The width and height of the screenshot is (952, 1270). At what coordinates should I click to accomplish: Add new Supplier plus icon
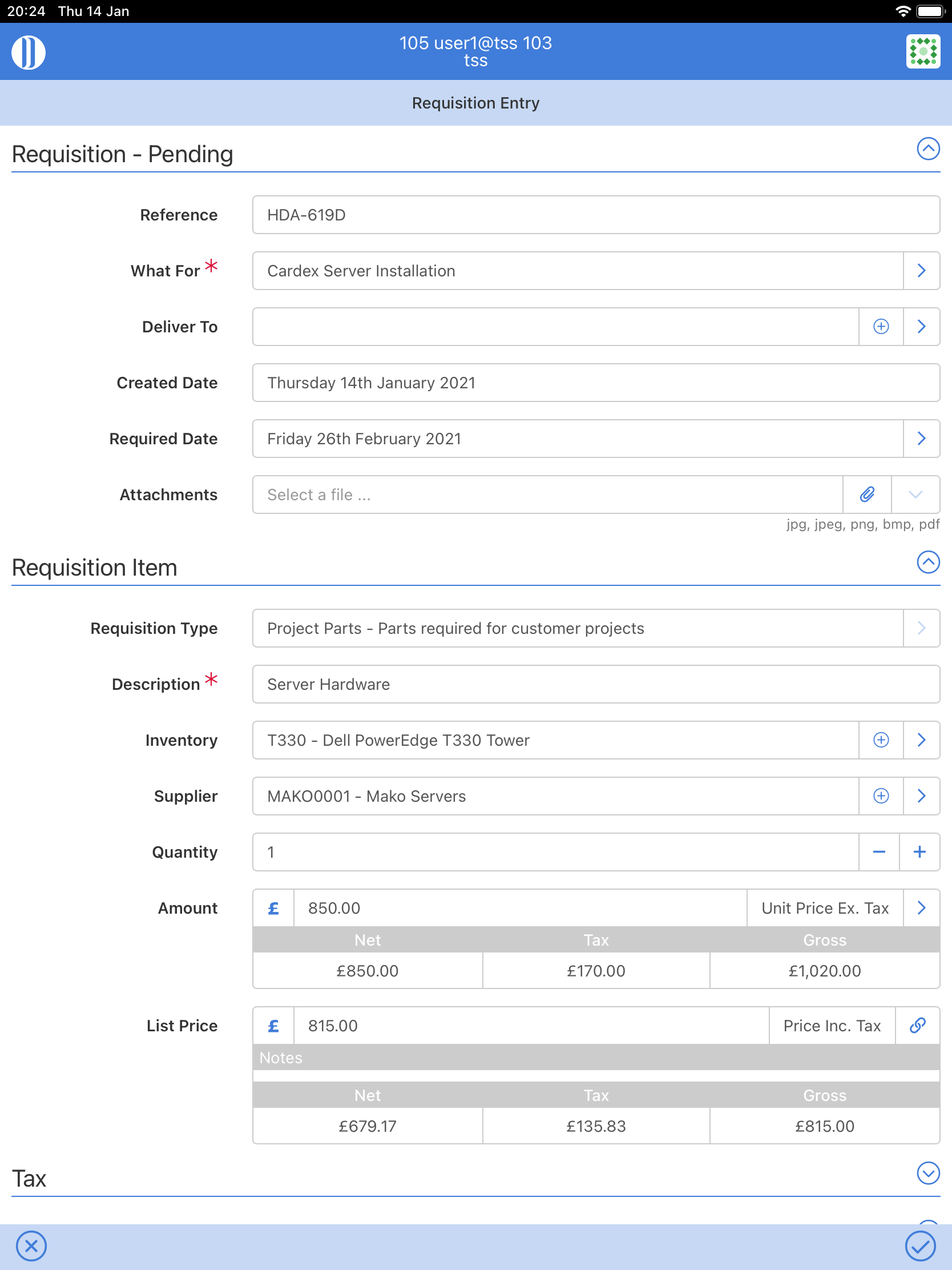tap(881, 796)
